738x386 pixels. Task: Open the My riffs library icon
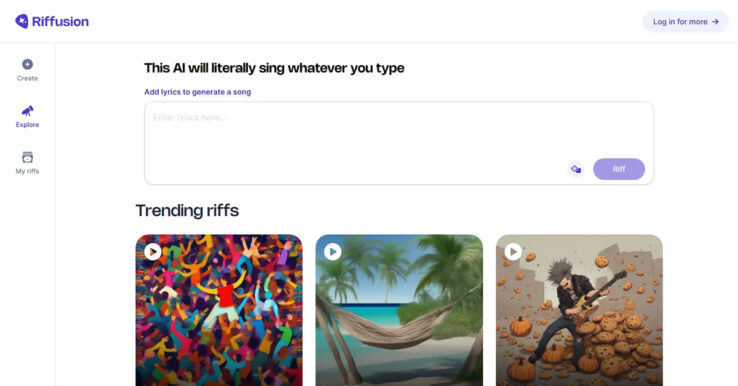click(x=27, y=157)
